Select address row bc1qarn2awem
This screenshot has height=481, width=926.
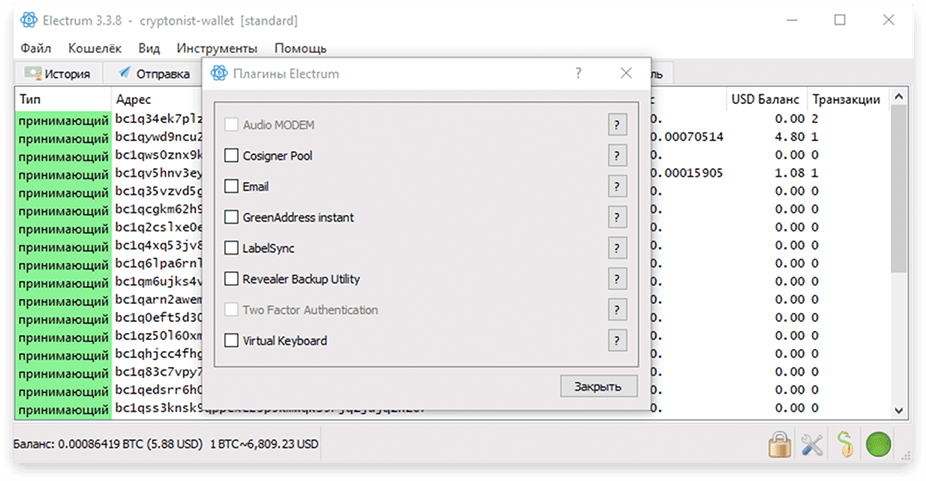(x=159, y=300)
